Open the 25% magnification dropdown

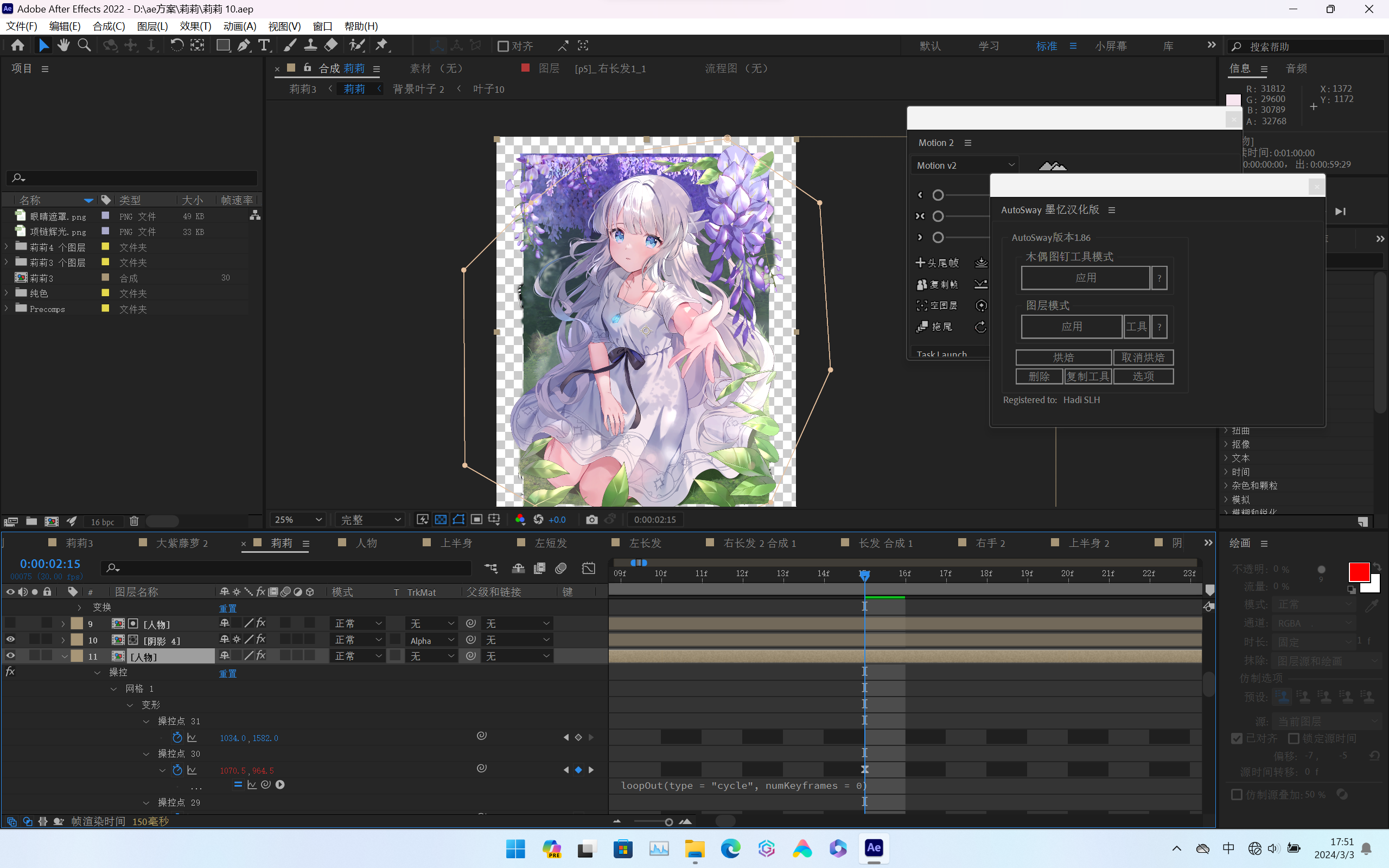tap(298, 520)
